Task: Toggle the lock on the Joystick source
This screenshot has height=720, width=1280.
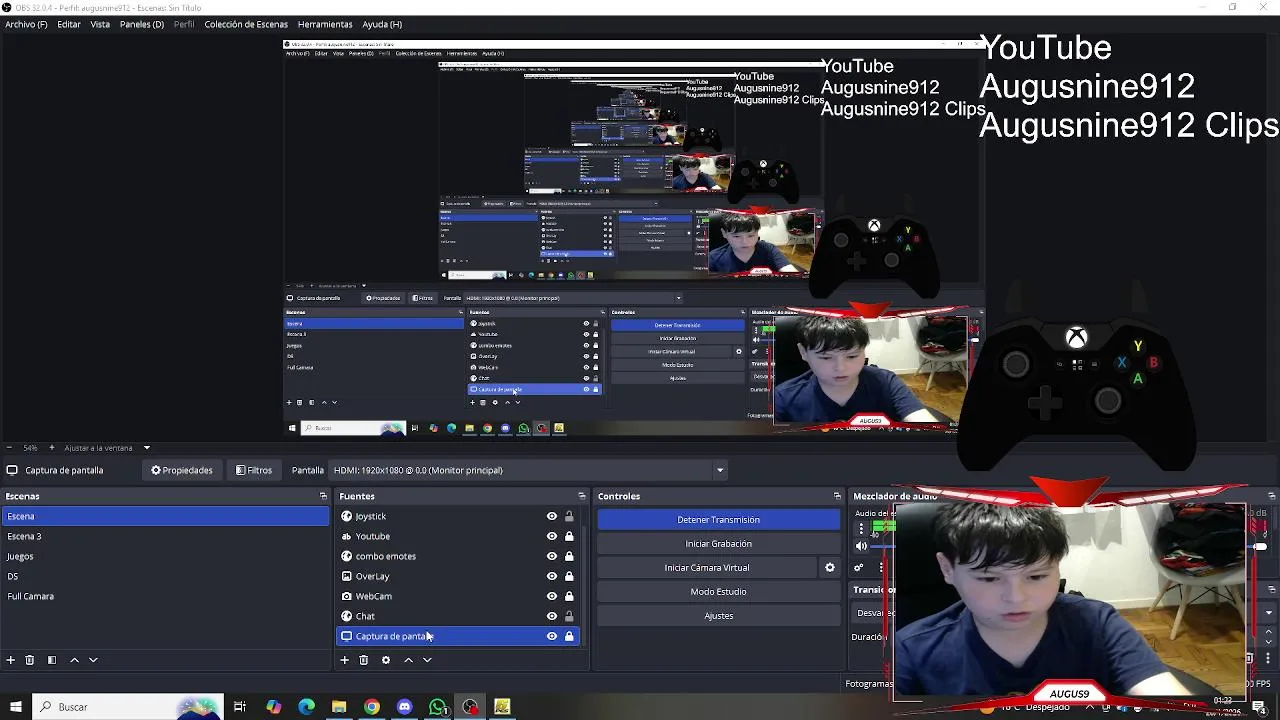Action: [569, 516]
